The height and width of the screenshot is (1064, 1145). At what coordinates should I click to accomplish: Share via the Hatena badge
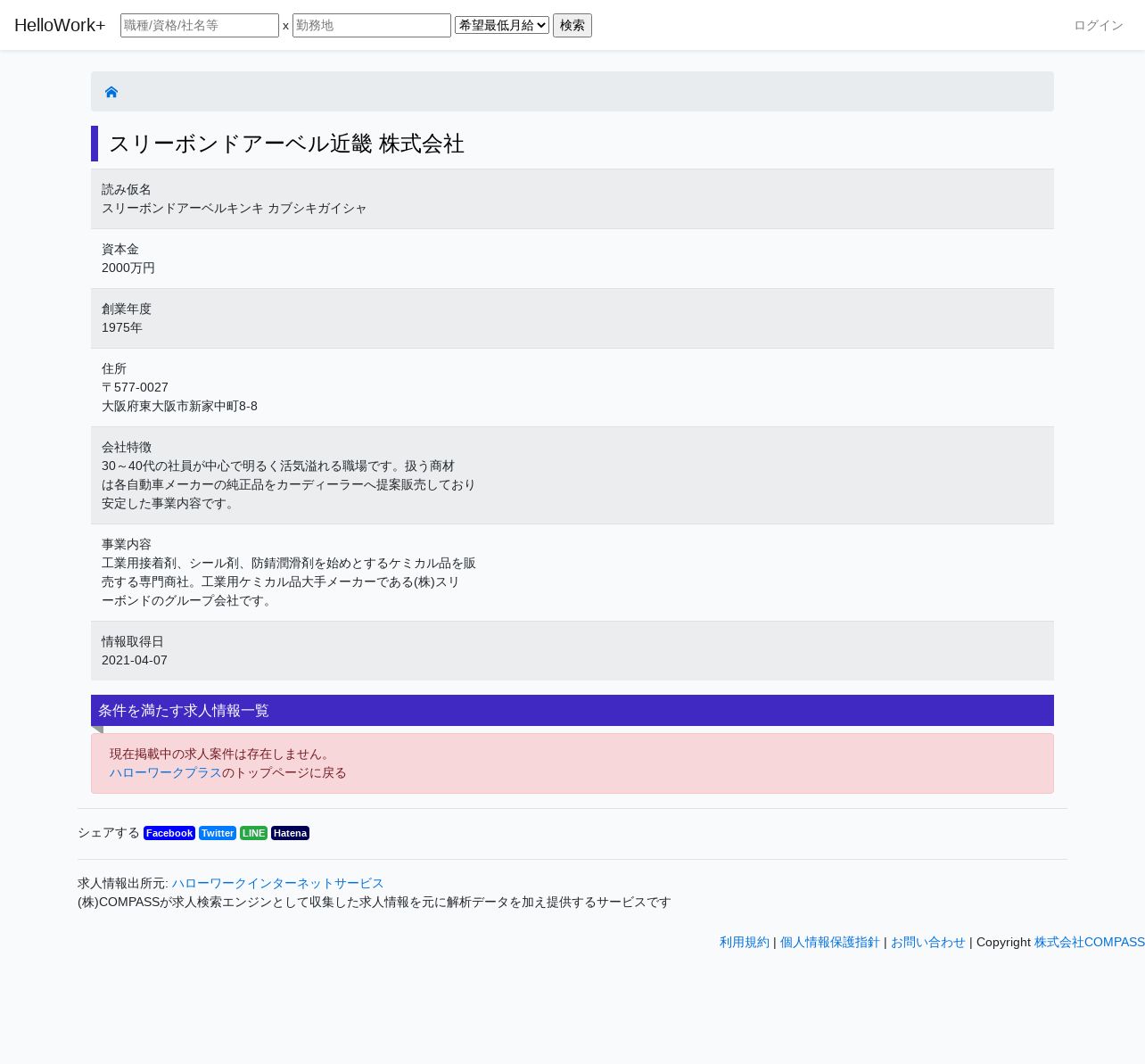[290, 833]
